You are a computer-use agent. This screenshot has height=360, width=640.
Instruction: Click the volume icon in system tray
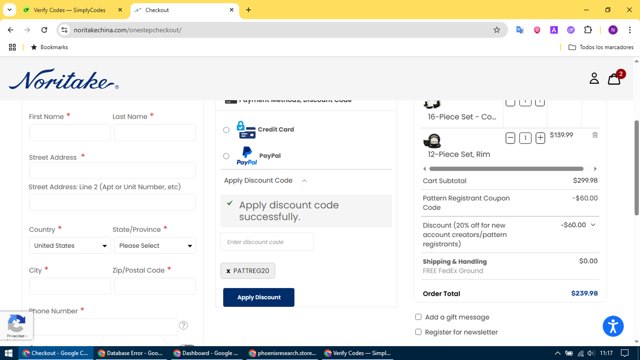591,353
